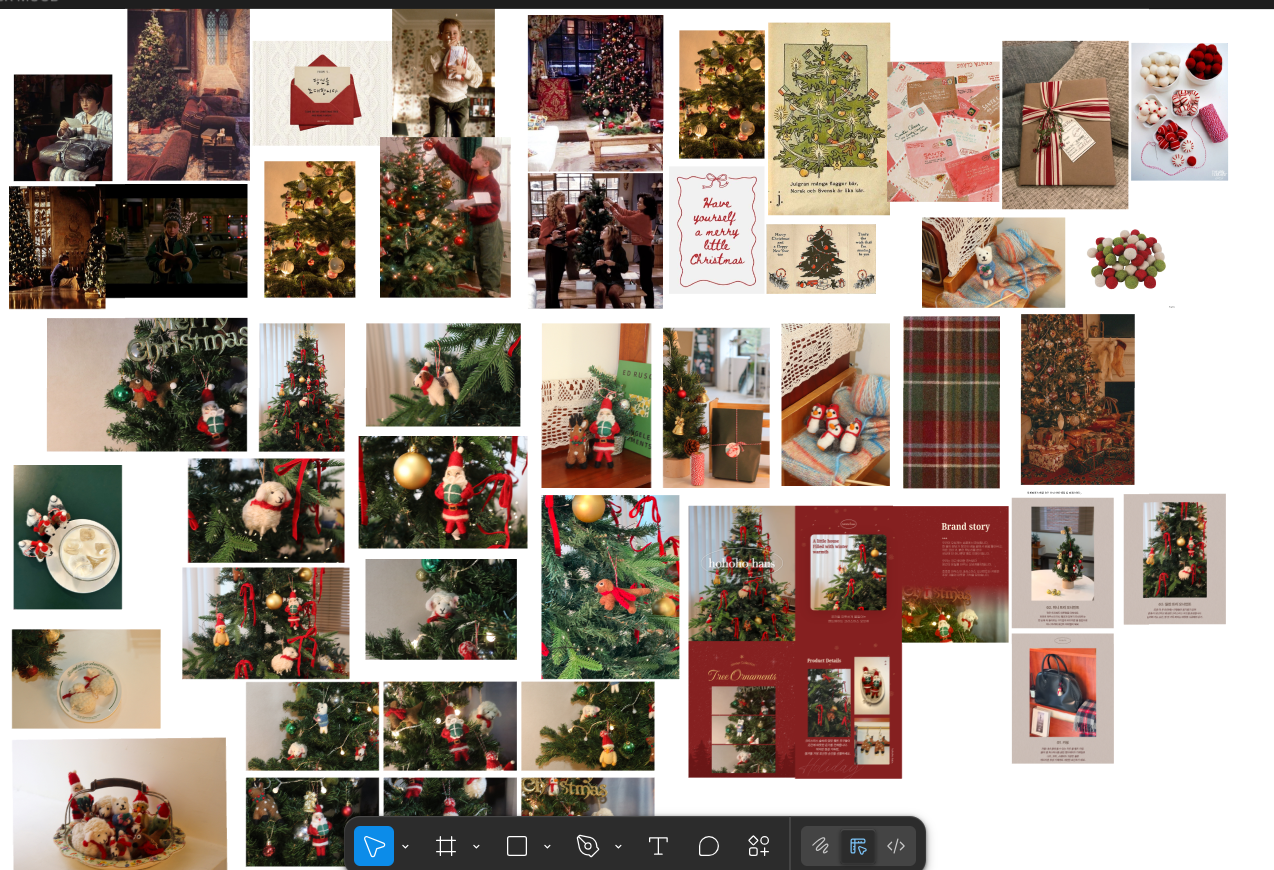Open the shape tools dropdown chevron

(547, 847)
